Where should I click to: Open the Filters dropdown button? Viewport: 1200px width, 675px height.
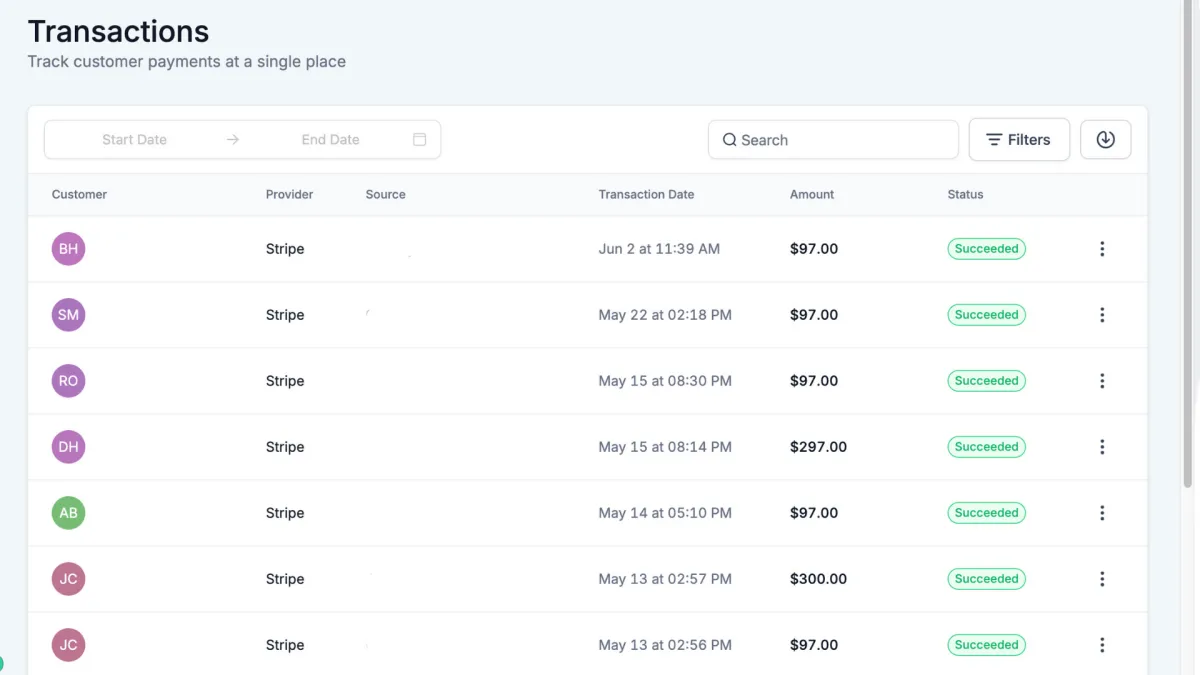pos(1019,140)
